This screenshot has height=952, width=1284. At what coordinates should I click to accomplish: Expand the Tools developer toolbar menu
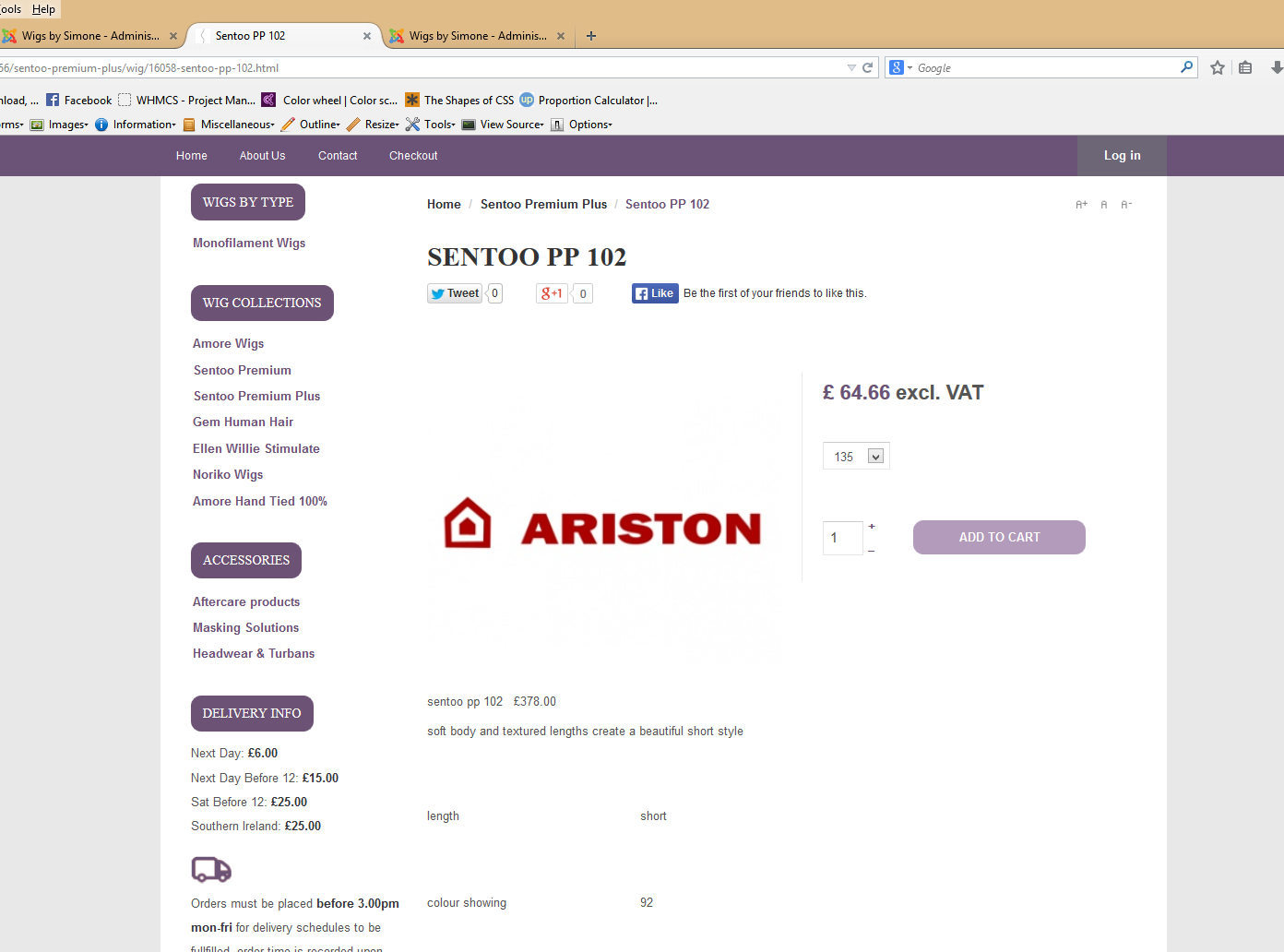pos(431,125)
